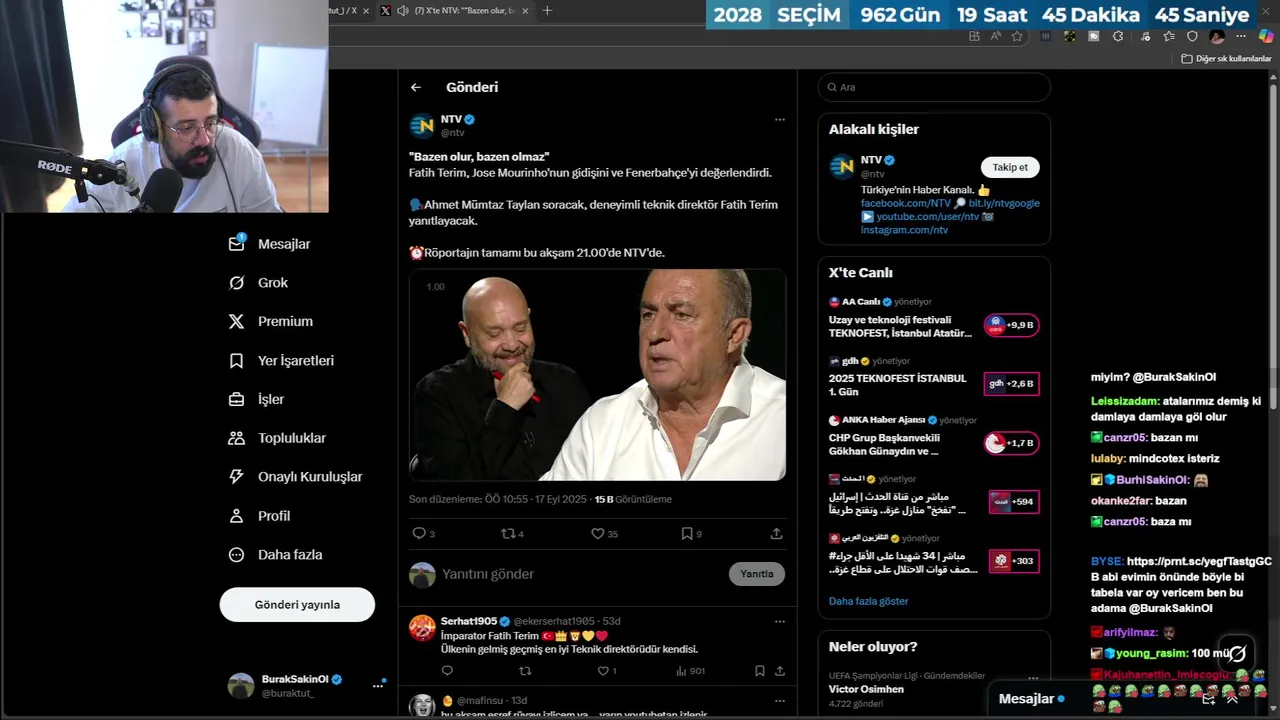1280x720 pixels.
Task: Open facebook.com/NTV link
Action: [906, 203]
